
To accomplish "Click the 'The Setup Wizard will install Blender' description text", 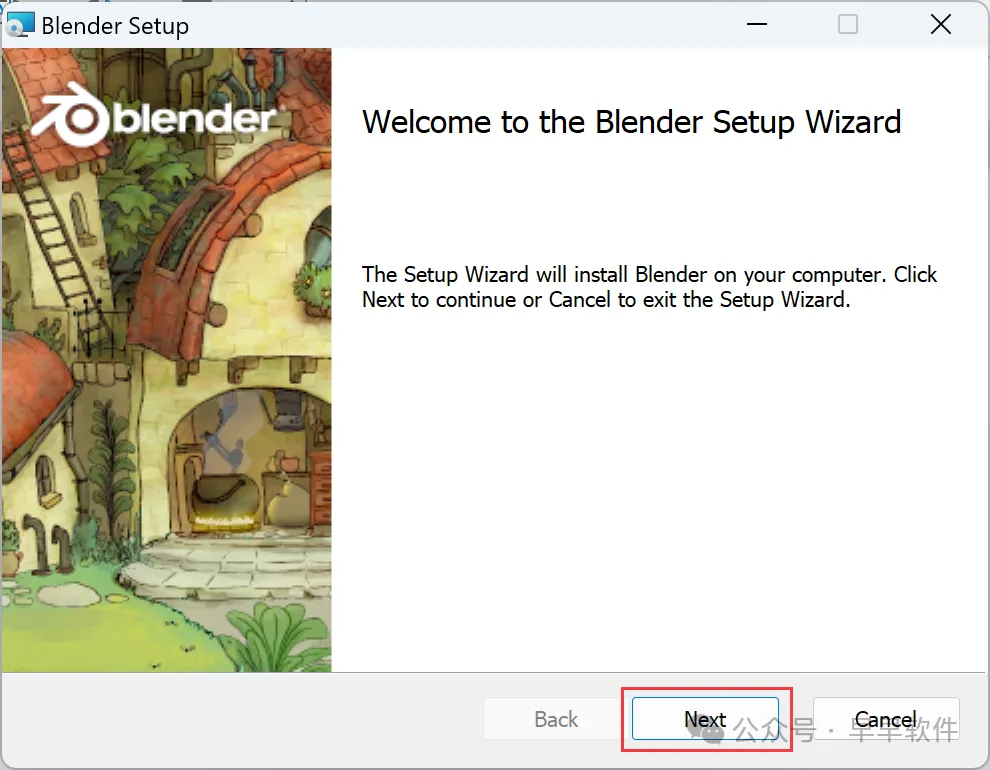I will click(x=649, y=287).
